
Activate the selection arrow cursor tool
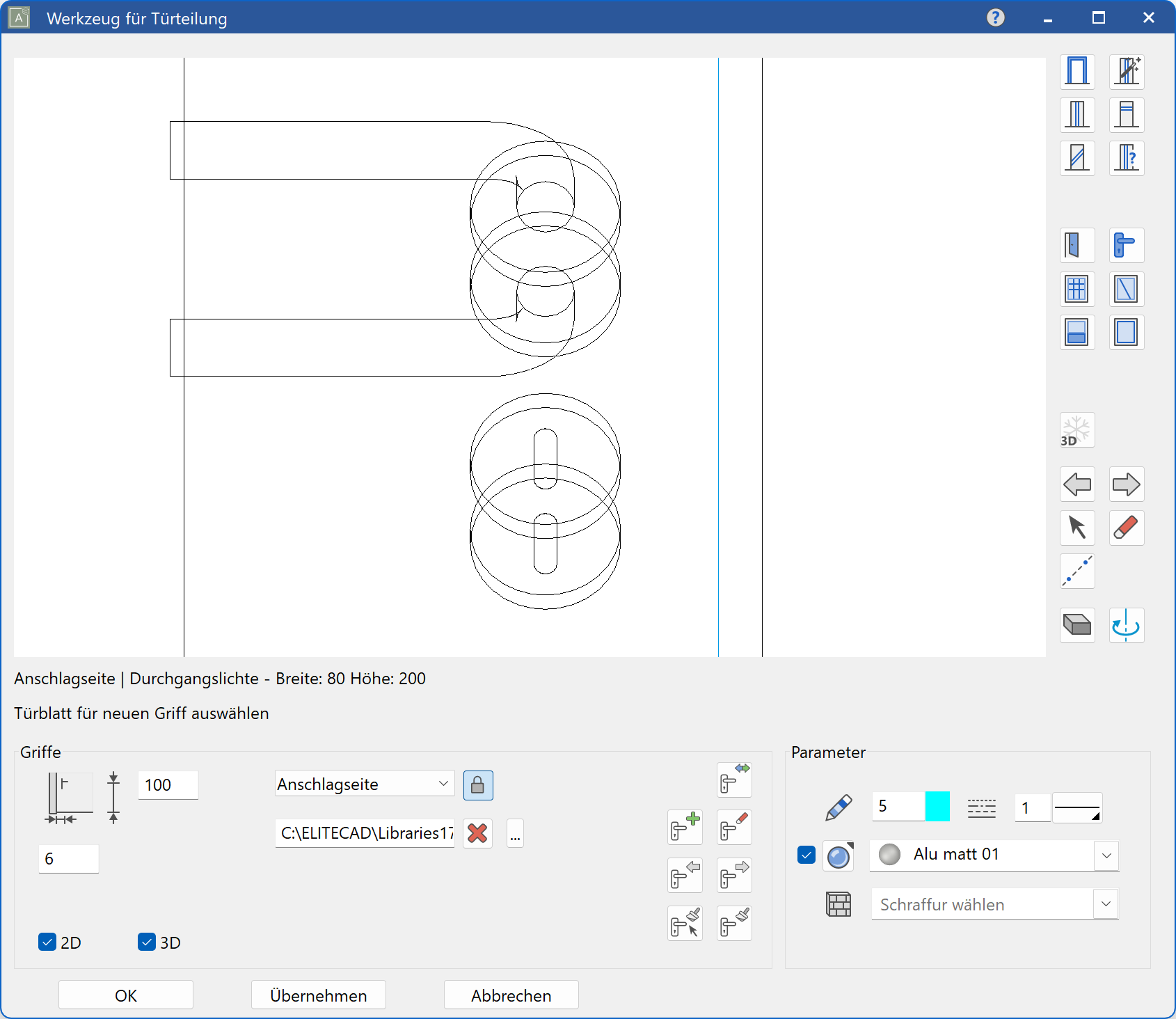coord(1077,528)
